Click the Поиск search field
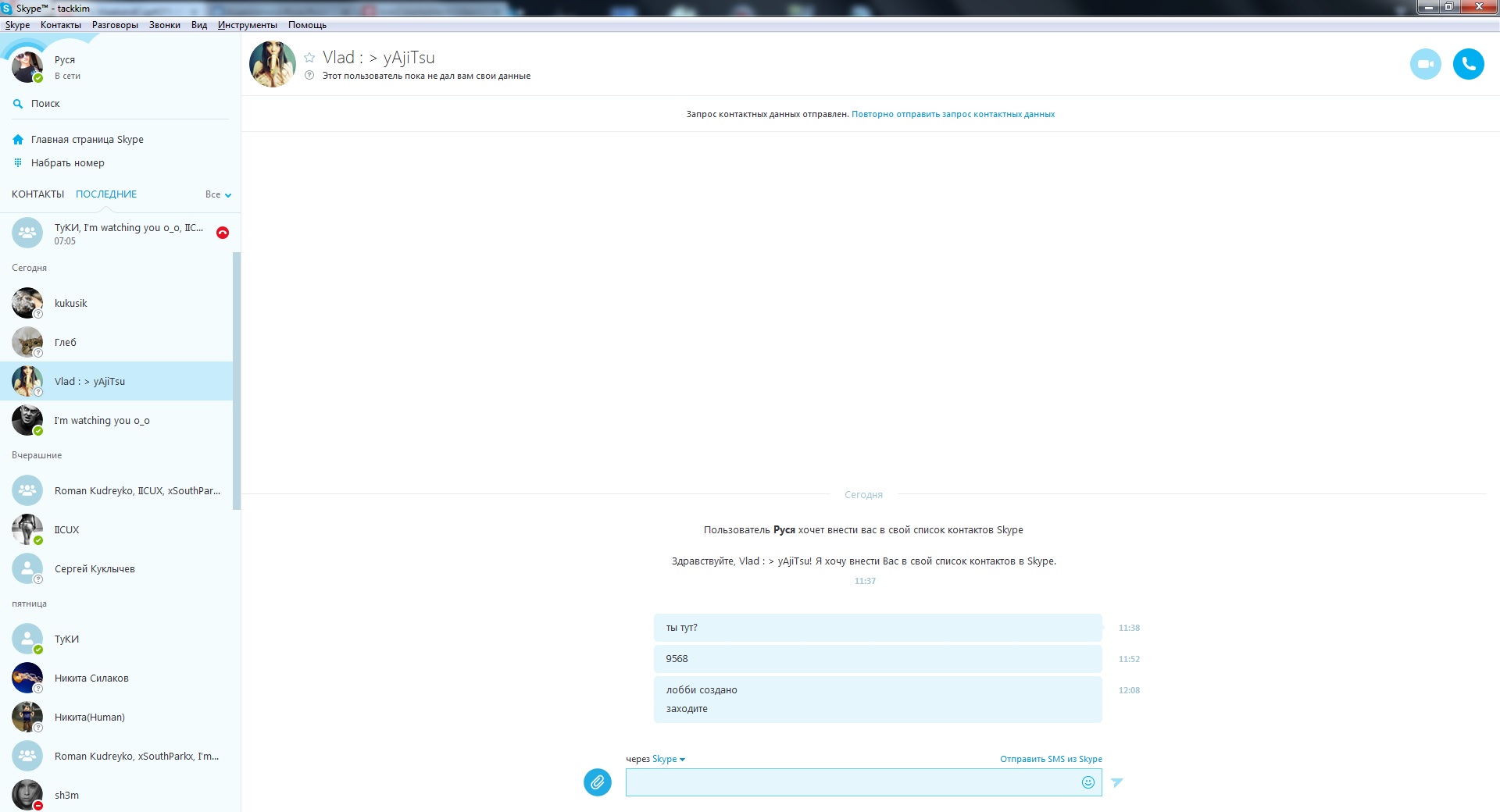The image size is (1500, 812). click(x=120, y=104)
